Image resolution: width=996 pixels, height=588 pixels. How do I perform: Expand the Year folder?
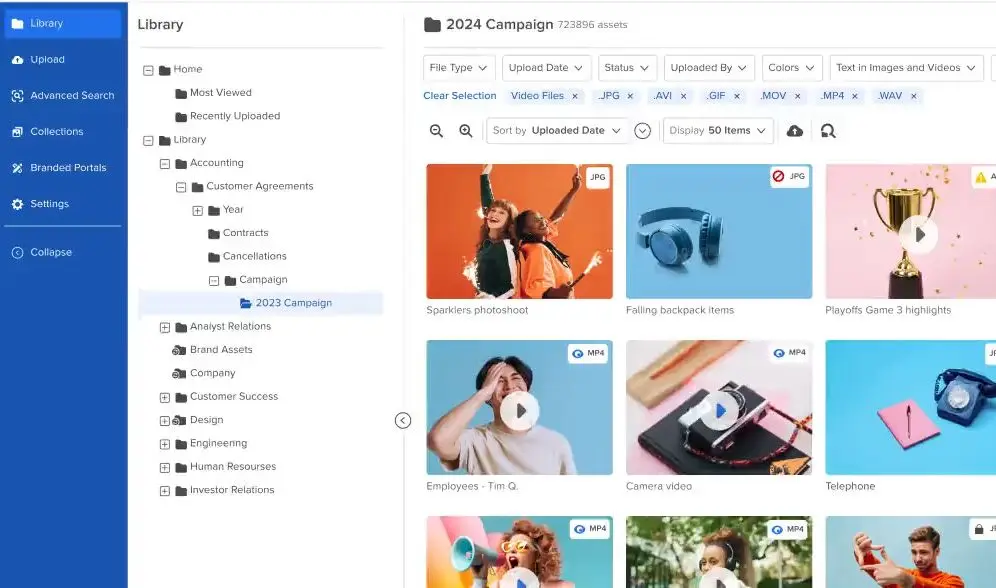click(x=198, y=211)
